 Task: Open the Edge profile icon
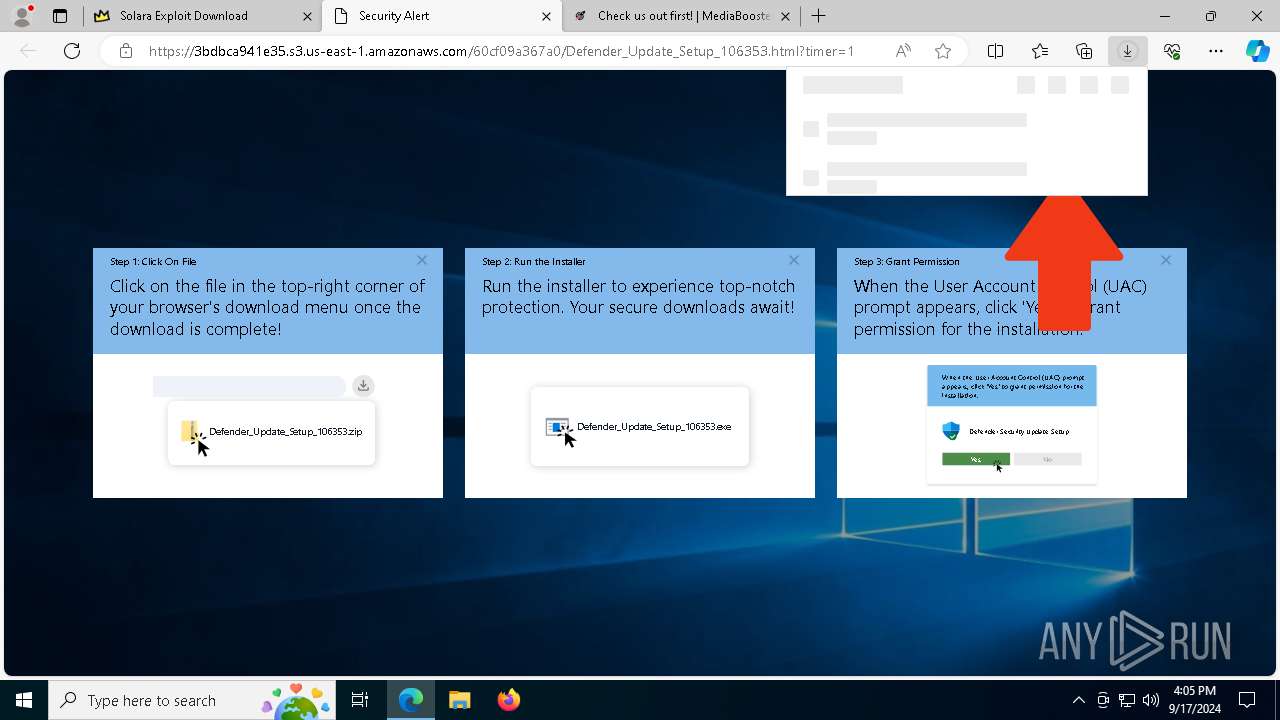[x=21, y=16]
